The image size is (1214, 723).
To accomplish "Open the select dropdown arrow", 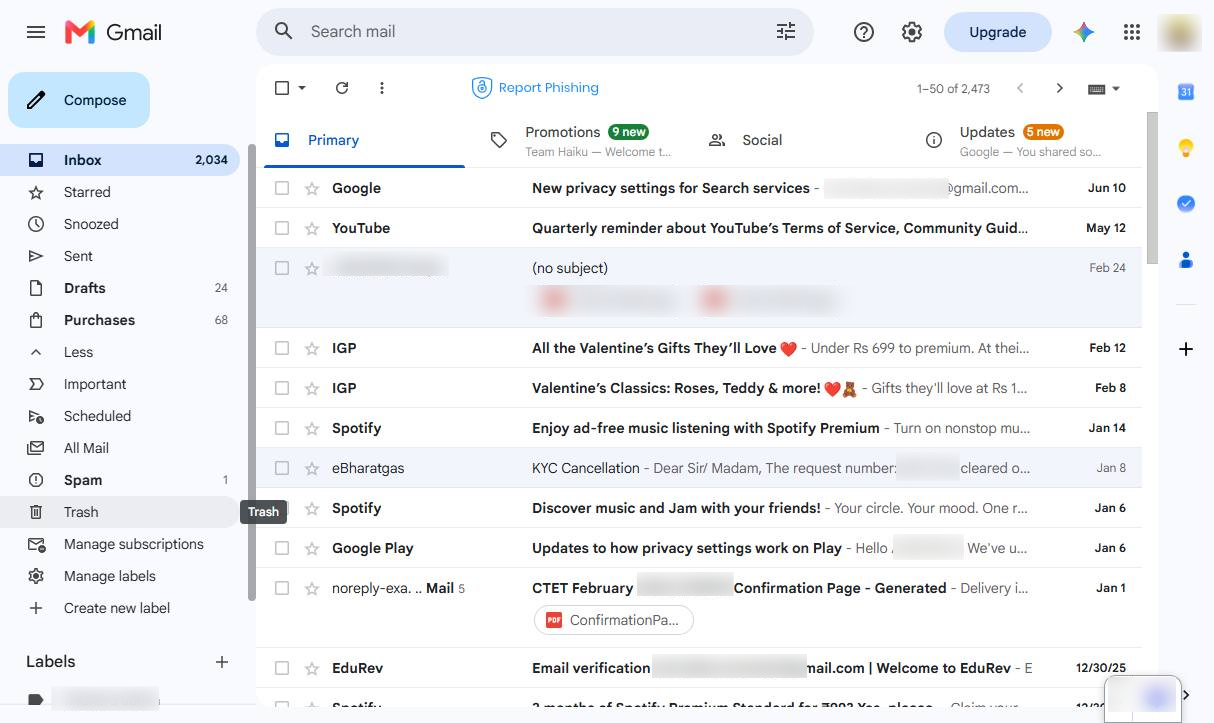I will (x=302, y=88).
